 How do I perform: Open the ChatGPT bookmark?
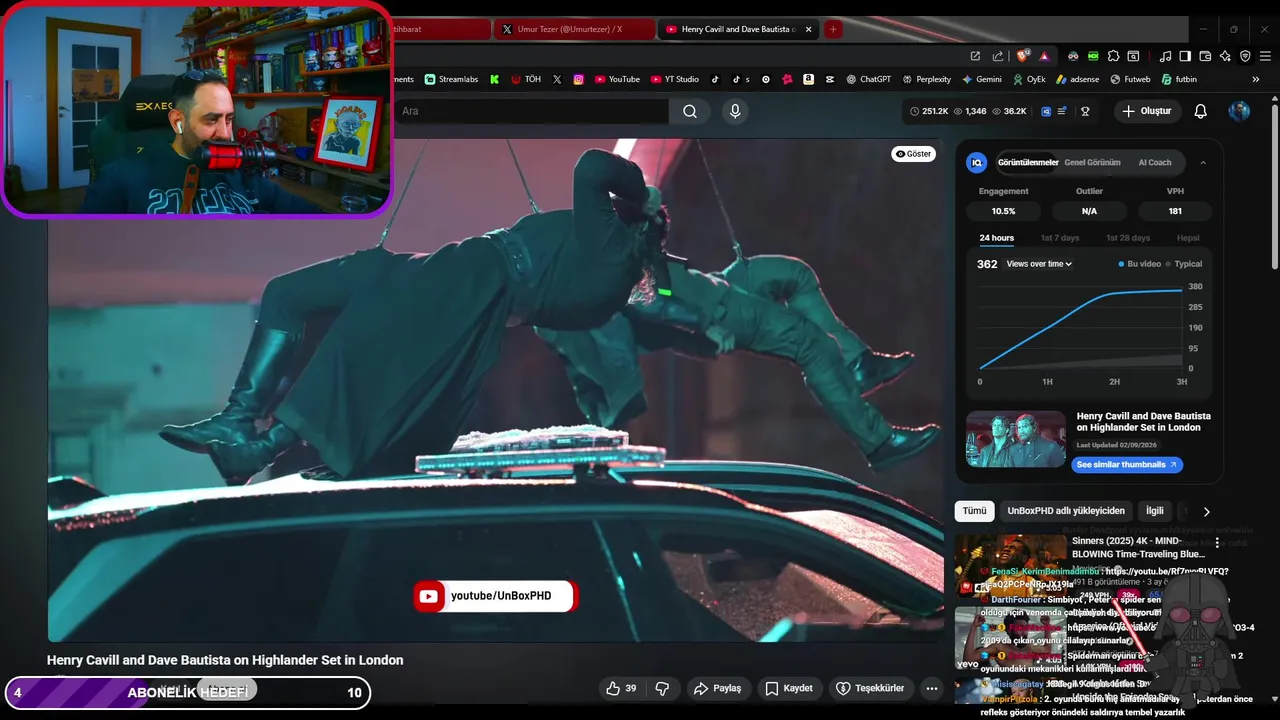pos(868,79)
